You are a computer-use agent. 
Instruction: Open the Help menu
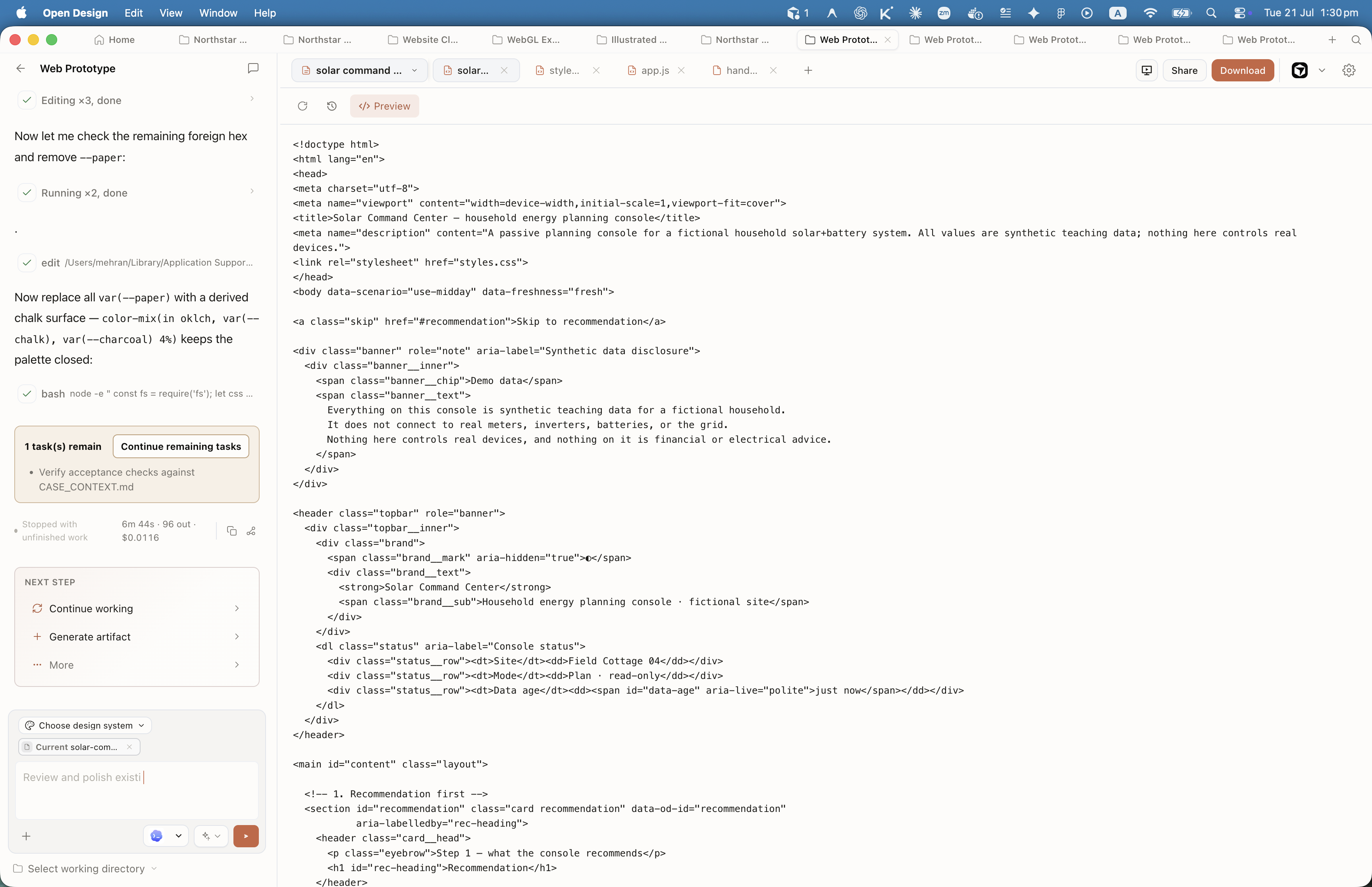[265, 13]
